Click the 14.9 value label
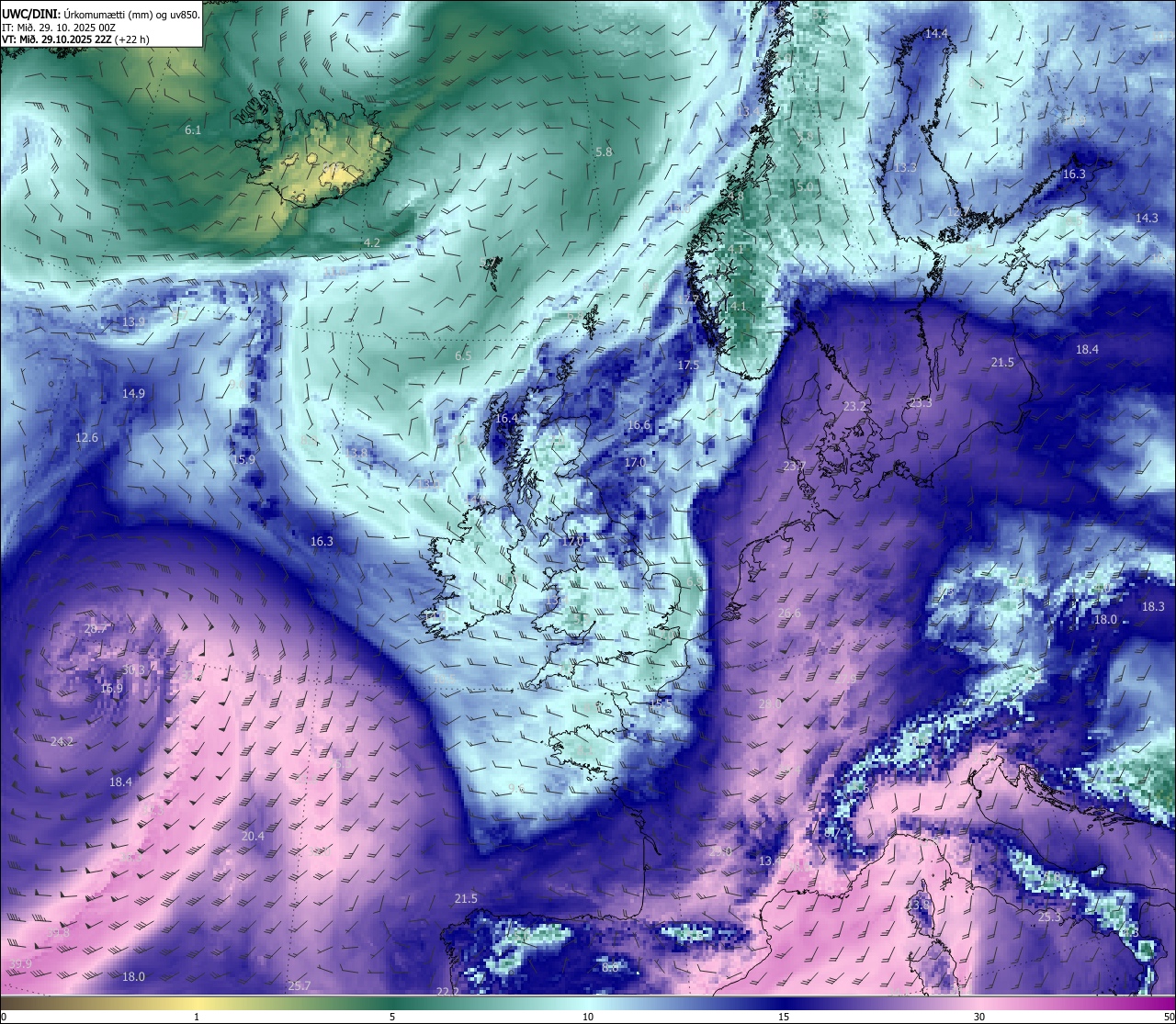The image size is (1176, 1024). coord(134,393)
